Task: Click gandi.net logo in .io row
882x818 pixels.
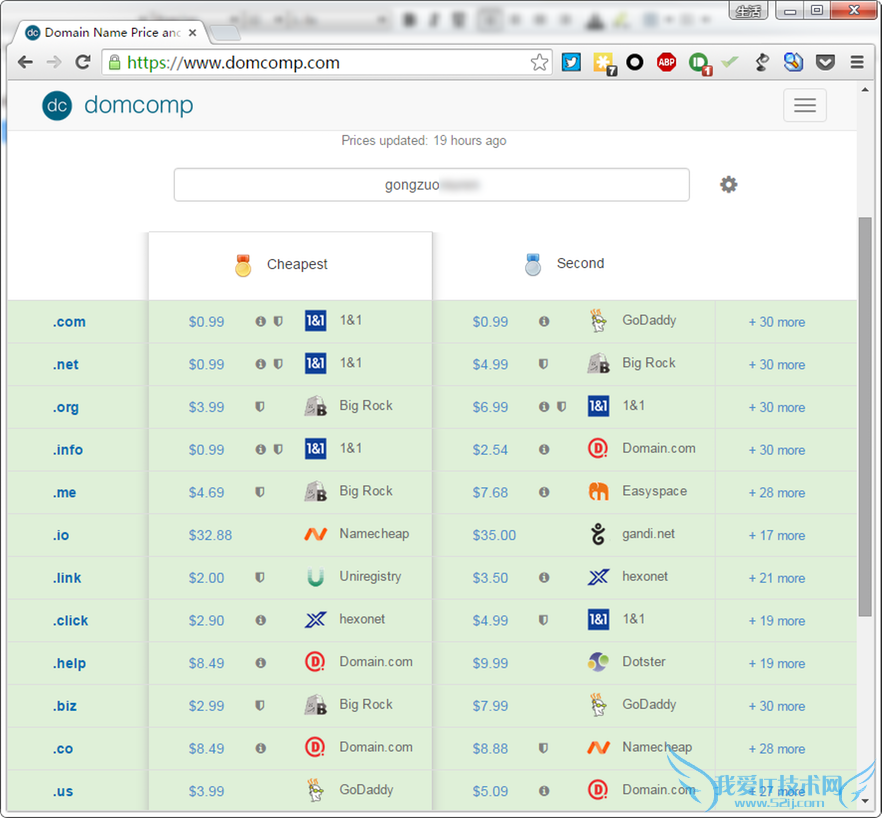Action: (x=598, y=534)
